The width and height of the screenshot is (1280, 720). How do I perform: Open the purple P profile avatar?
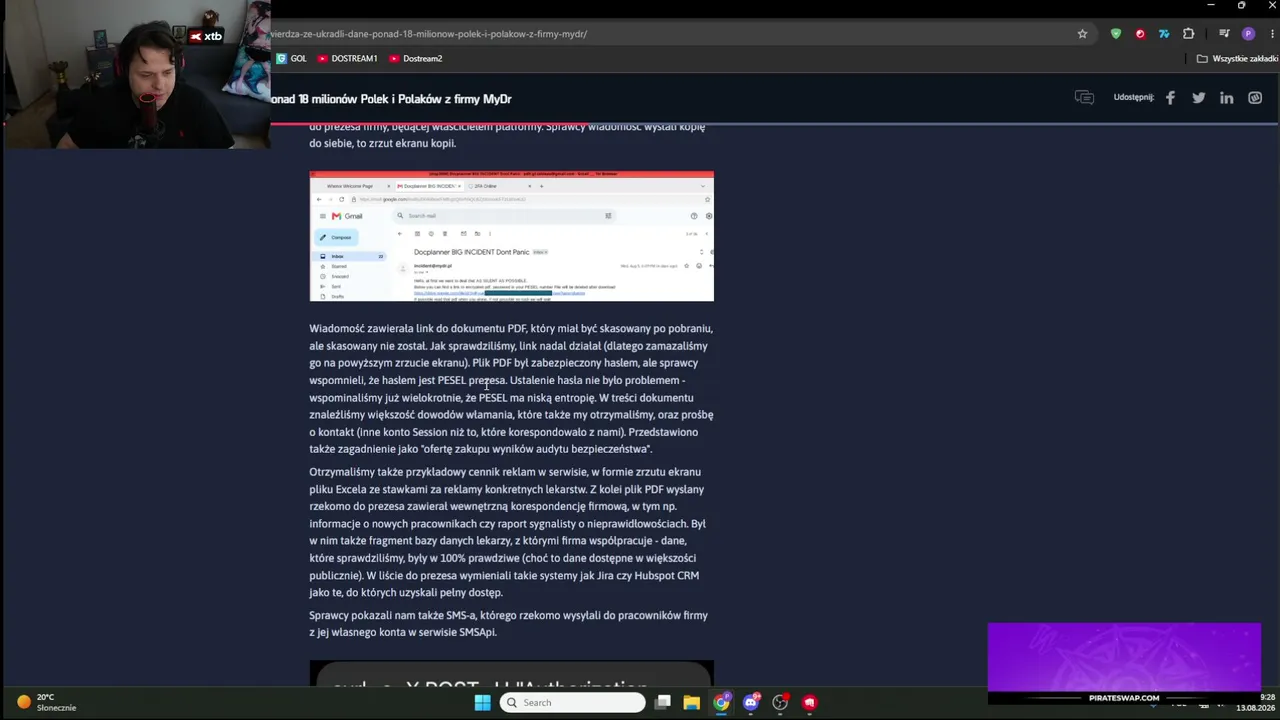(1248, 34)
